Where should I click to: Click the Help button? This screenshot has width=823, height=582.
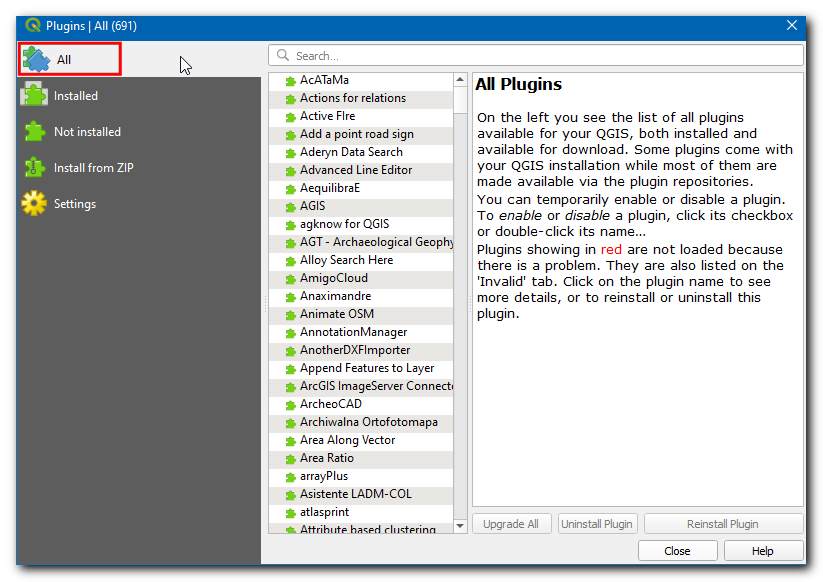(x=763, y=551)
